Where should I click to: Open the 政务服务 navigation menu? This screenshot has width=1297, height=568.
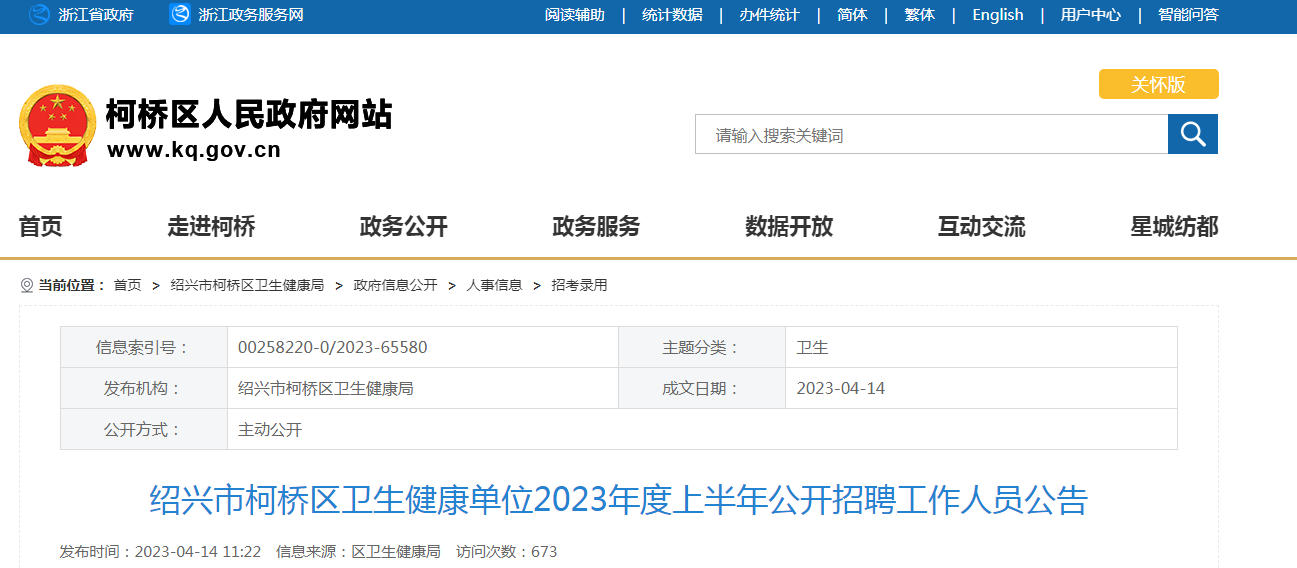(x=596, y=227)
